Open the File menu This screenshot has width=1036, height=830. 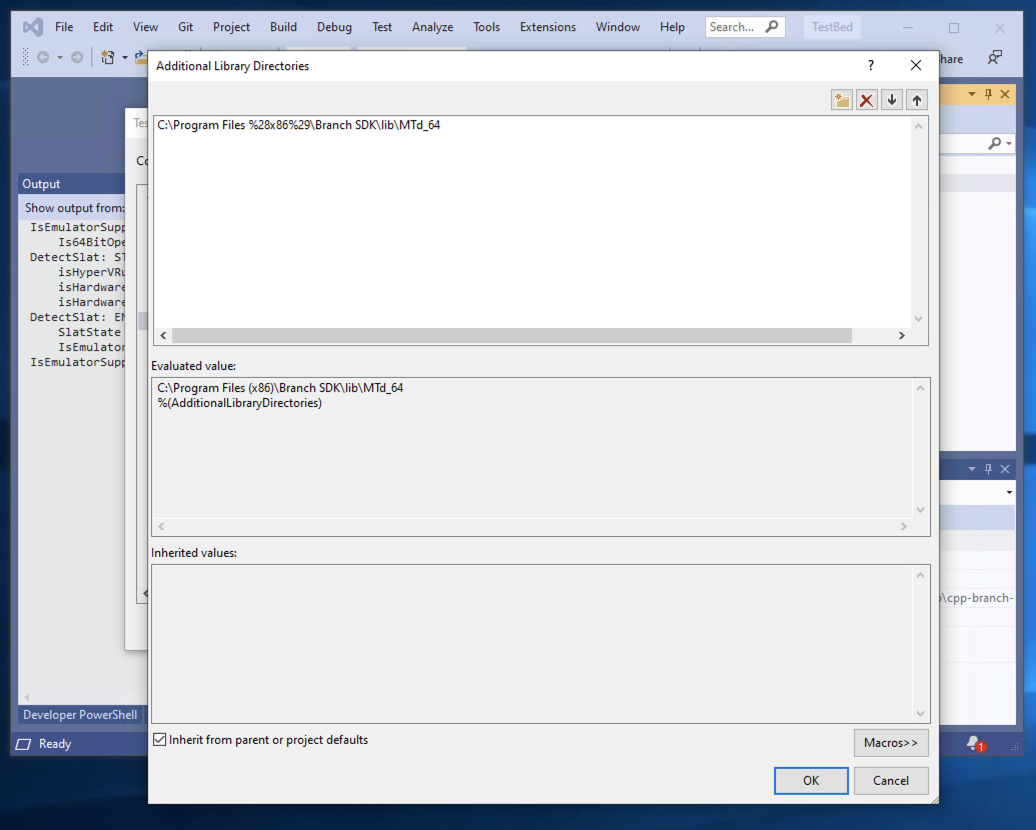click(64, 27)
